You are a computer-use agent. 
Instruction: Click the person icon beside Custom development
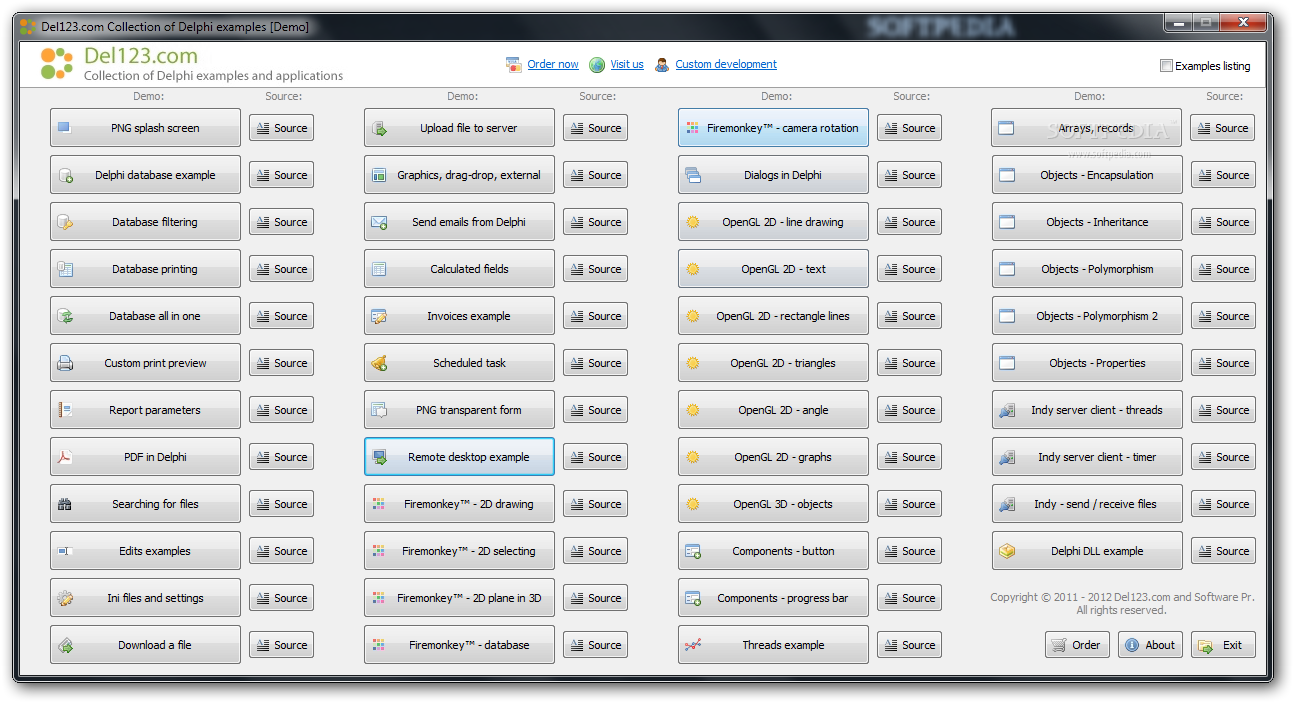tap(662, 65)
